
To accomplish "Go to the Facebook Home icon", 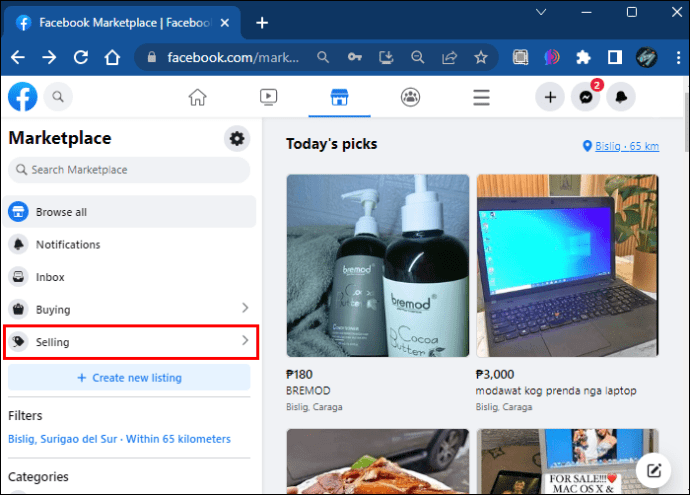I will pyautogui.click(x=198, y=97).
